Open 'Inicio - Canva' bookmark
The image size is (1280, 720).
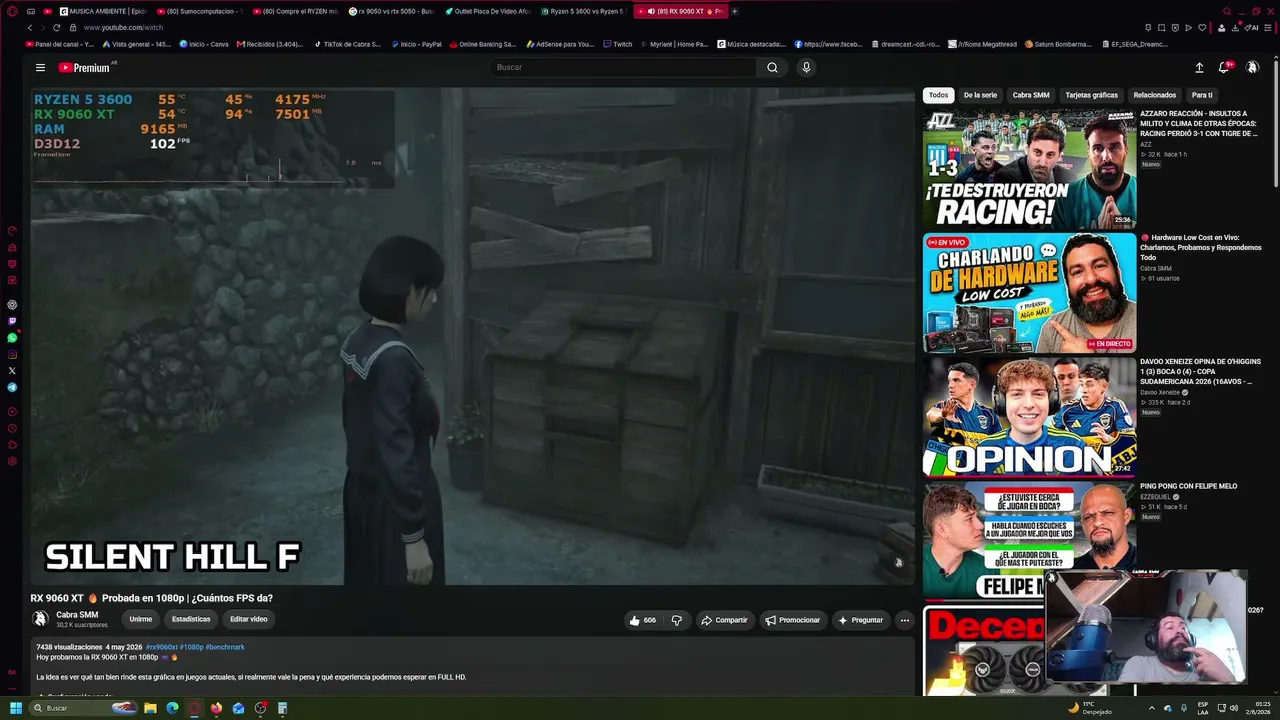[204, 44]
